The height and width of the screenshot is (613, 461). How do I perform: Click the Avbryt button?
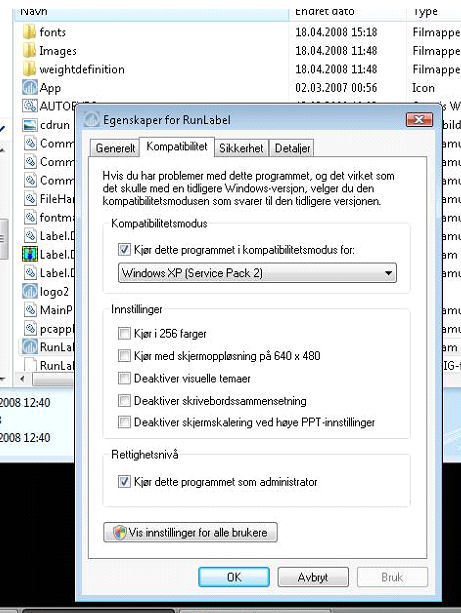pyautogui.click(x=313, y=577)
